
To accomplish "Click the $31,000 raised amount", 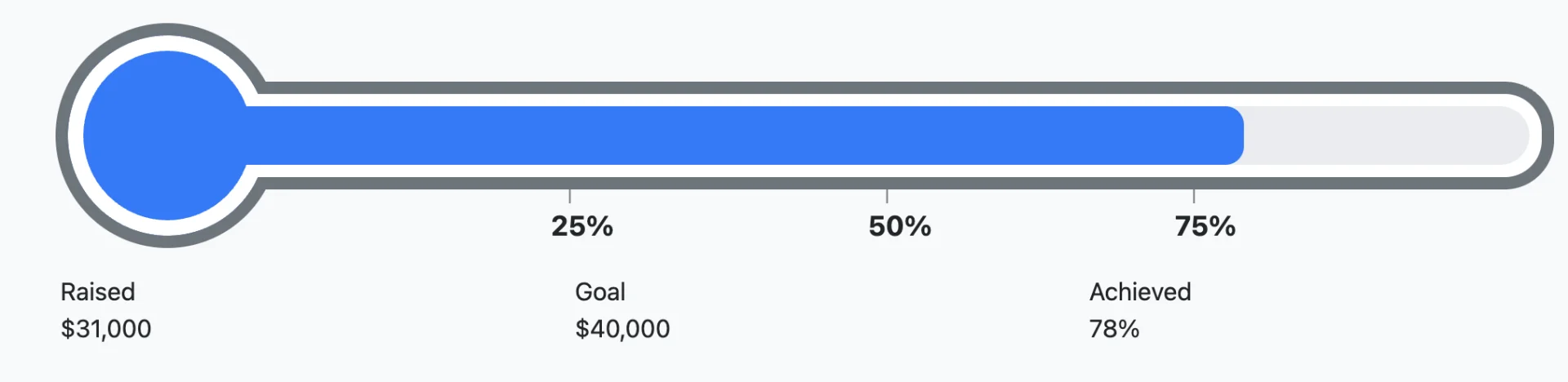I will [x=106, y=329].
